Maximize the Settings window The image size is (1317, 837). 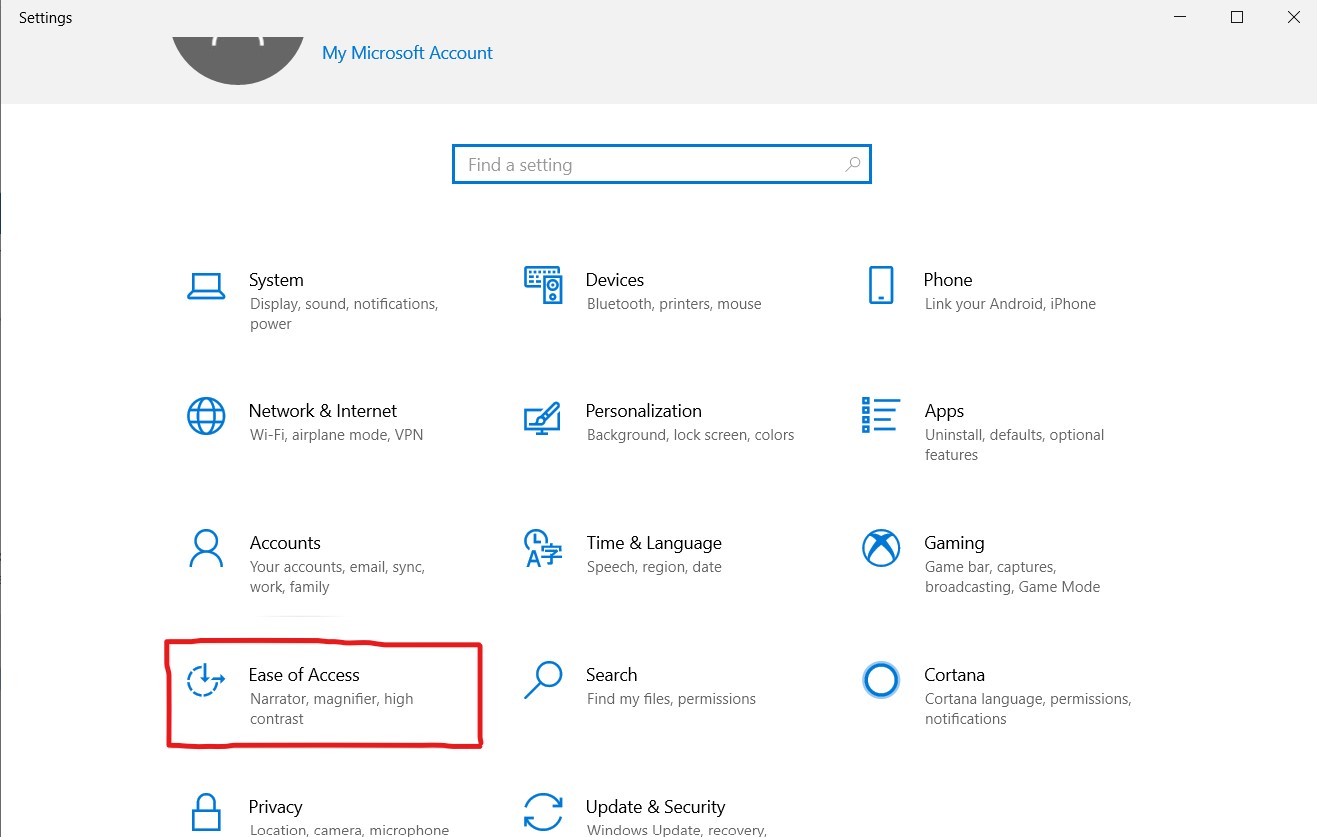tap(1237, 18)
